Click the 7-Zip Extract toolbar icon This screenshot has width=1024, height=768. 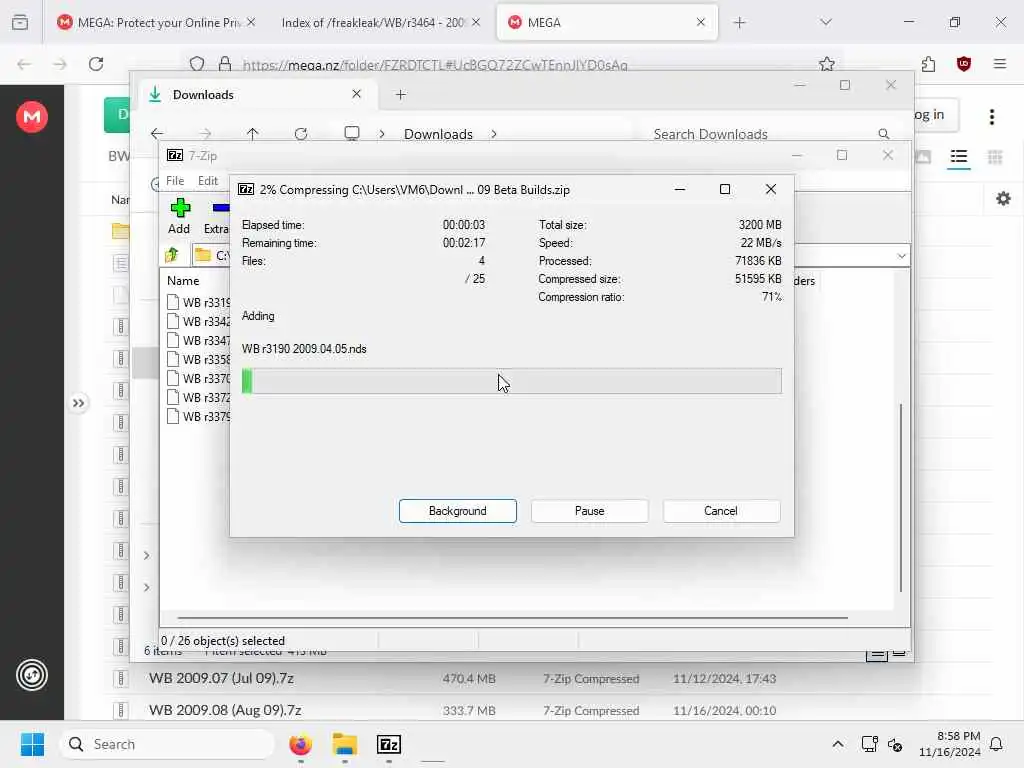[217, 216]
